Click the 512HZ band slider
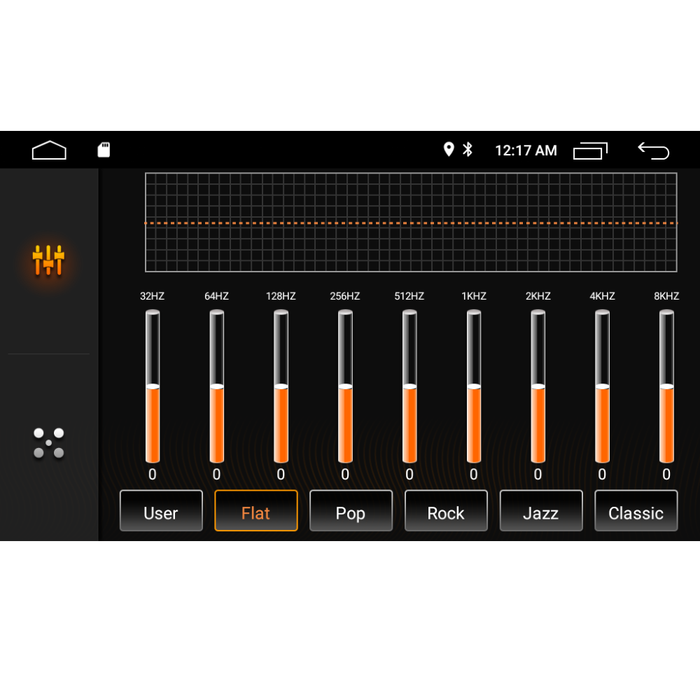The image size is (700, 700). pyautogui.click(x=409, y=386)
